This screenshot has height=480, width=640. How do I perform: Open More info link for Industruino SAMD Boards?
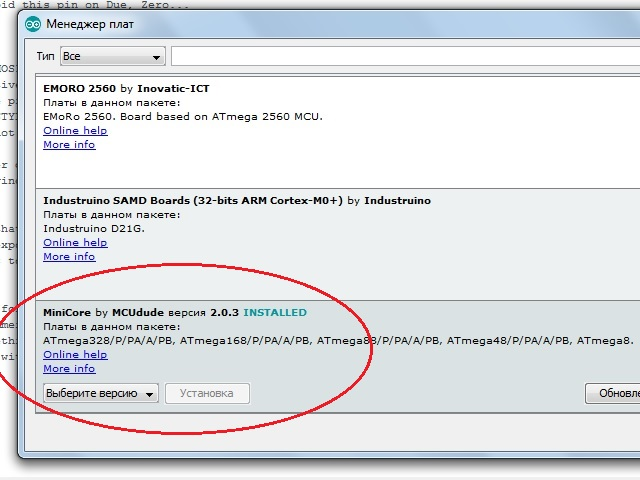[69, 256]
